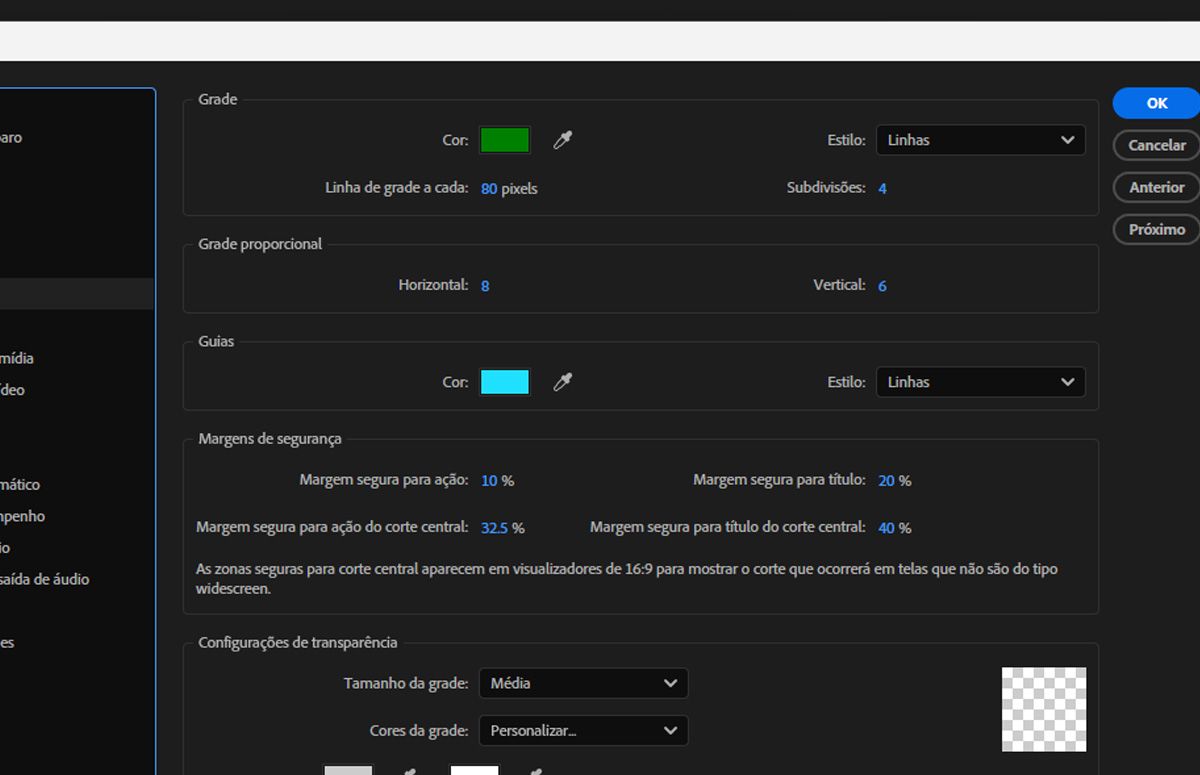Open the Guias Estilo dropdown
The height and width of the screenshot is (775, 1200).
[981, 382]
